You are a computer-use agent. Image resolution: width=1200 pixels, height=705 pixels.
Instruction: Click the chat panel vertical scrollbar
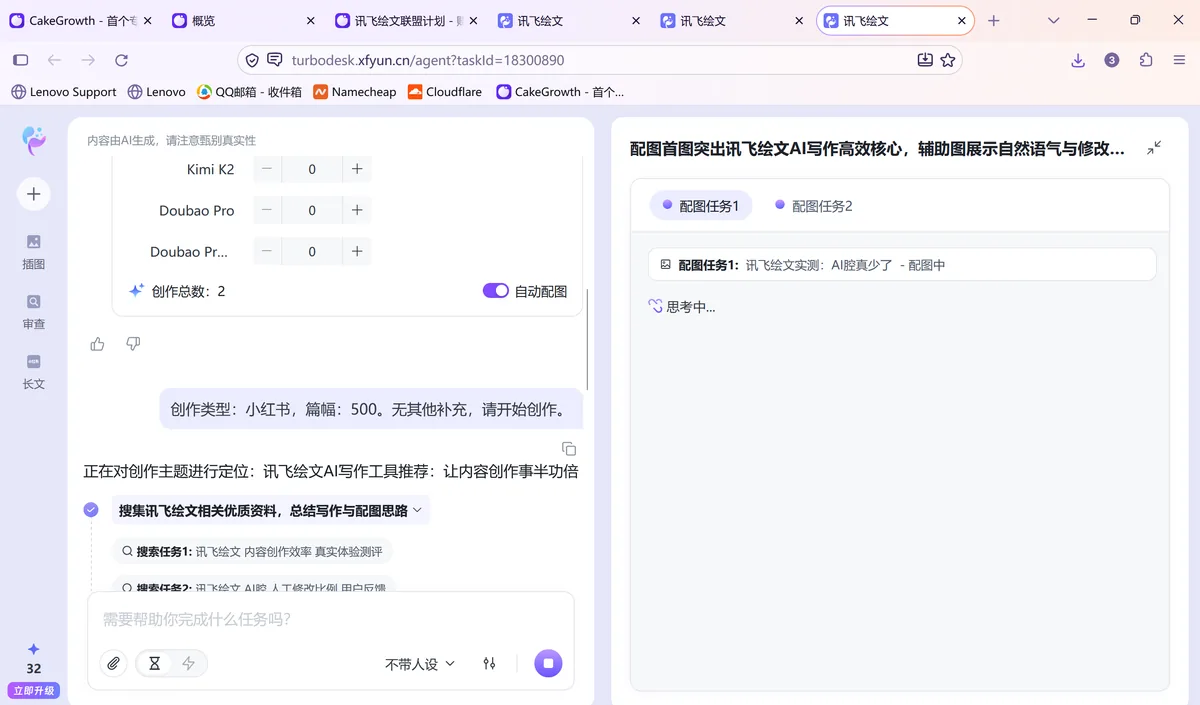(587, 340)
